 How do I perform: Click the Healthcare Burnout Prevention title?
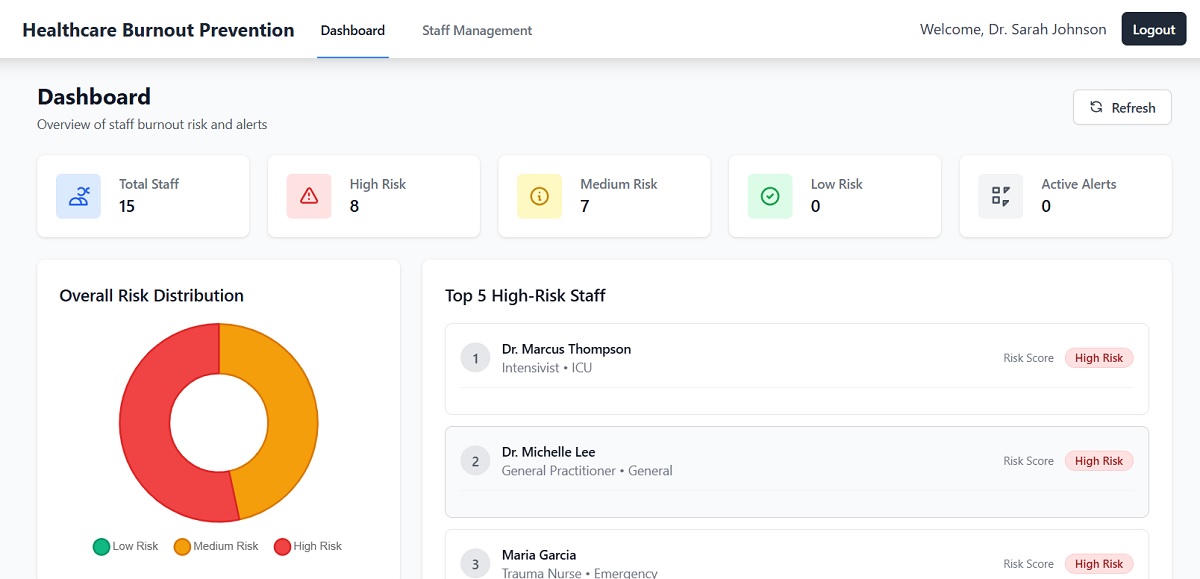click(x=158, y=30)
